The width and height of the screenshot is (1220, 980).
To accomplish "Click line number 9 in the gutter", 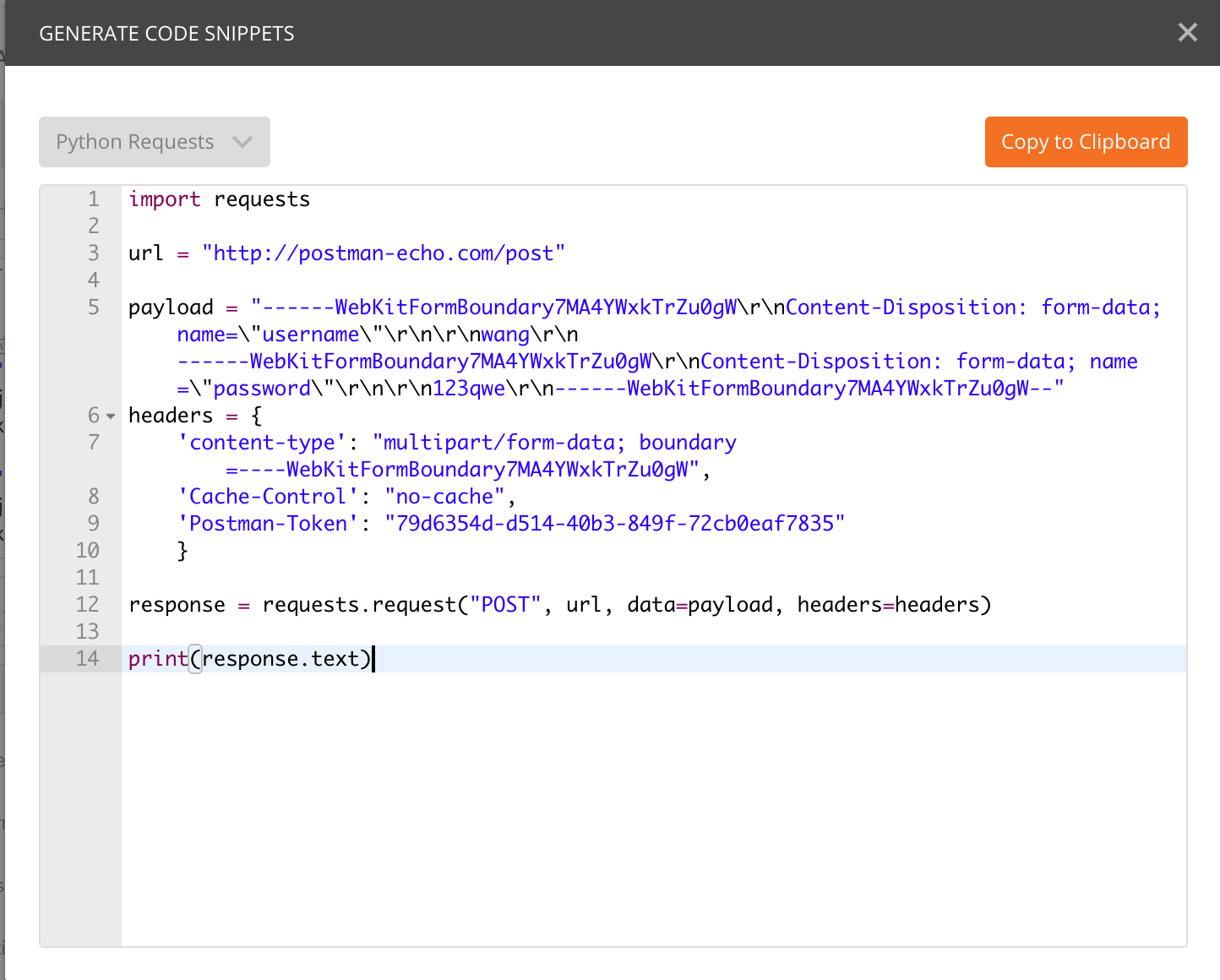I will point(93,524).
